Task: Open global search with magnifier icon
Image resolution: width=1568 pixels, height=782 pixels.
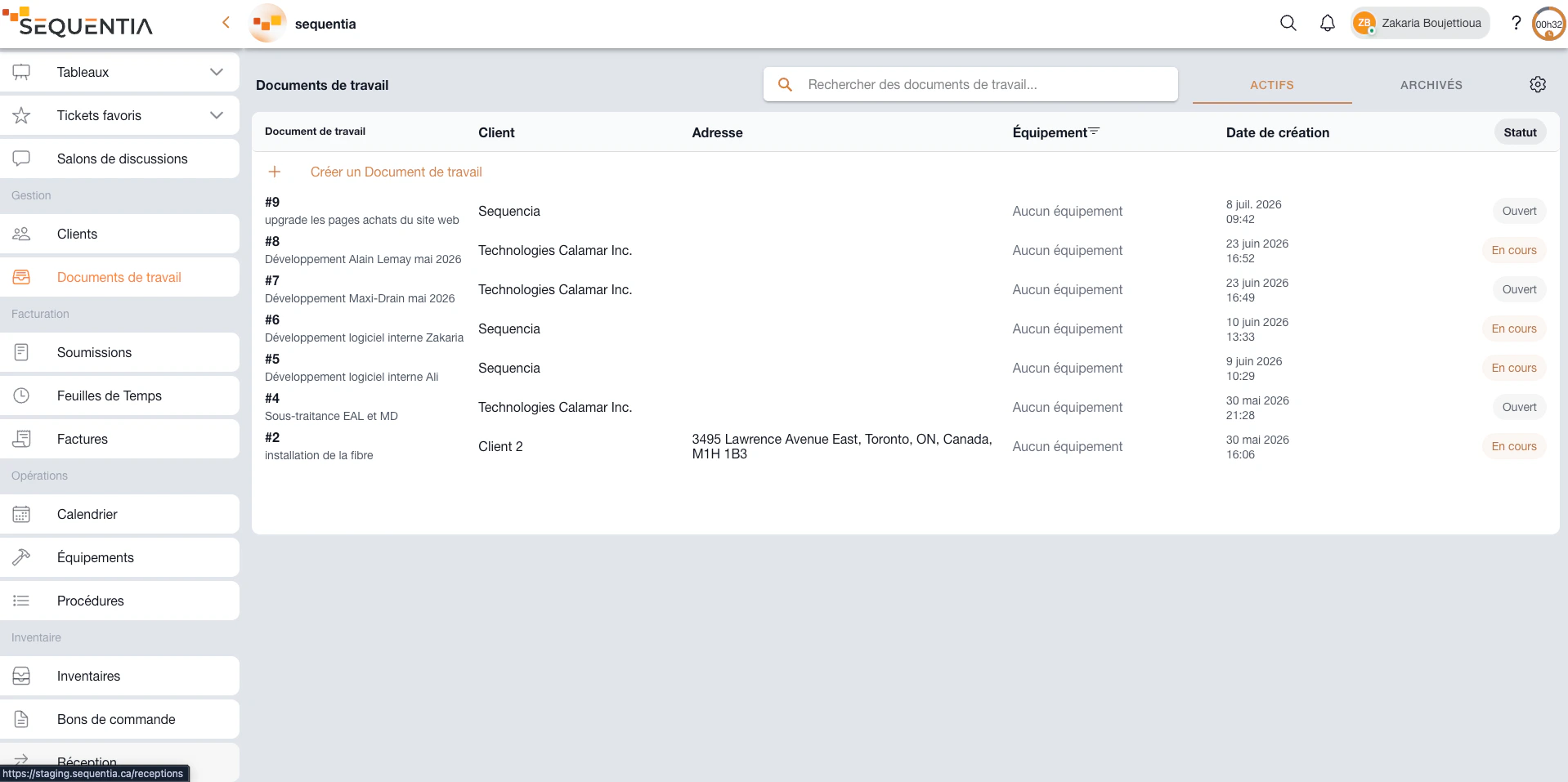Action: coord(1288,23)
